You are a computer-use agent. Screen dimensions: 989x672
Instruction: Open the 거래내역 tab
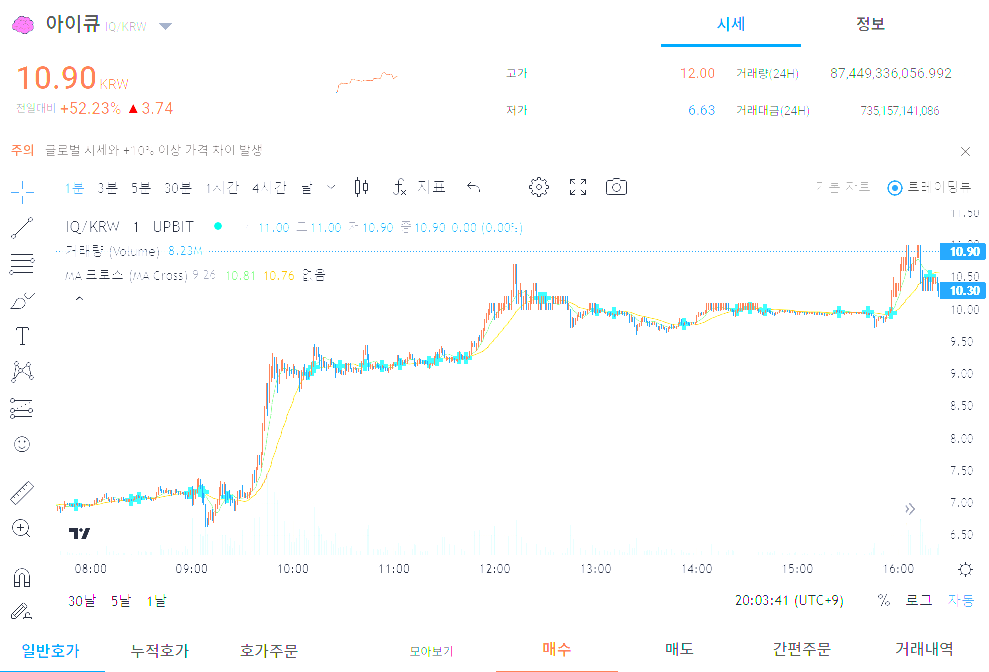tap(924, 649)
